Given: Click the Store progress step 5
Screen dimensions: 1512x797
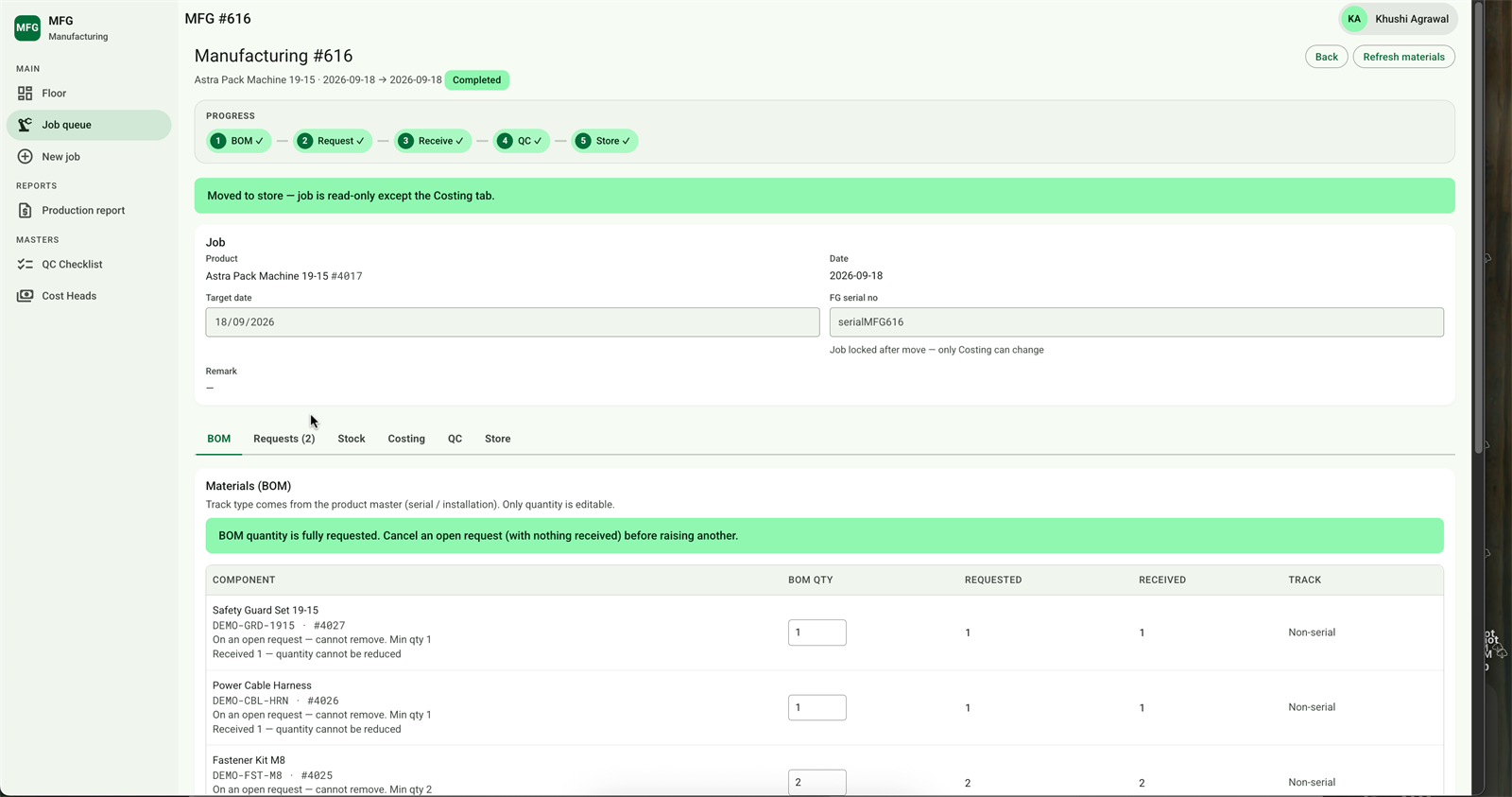Looking at the screenshot, I should click(x=605, y=141).
